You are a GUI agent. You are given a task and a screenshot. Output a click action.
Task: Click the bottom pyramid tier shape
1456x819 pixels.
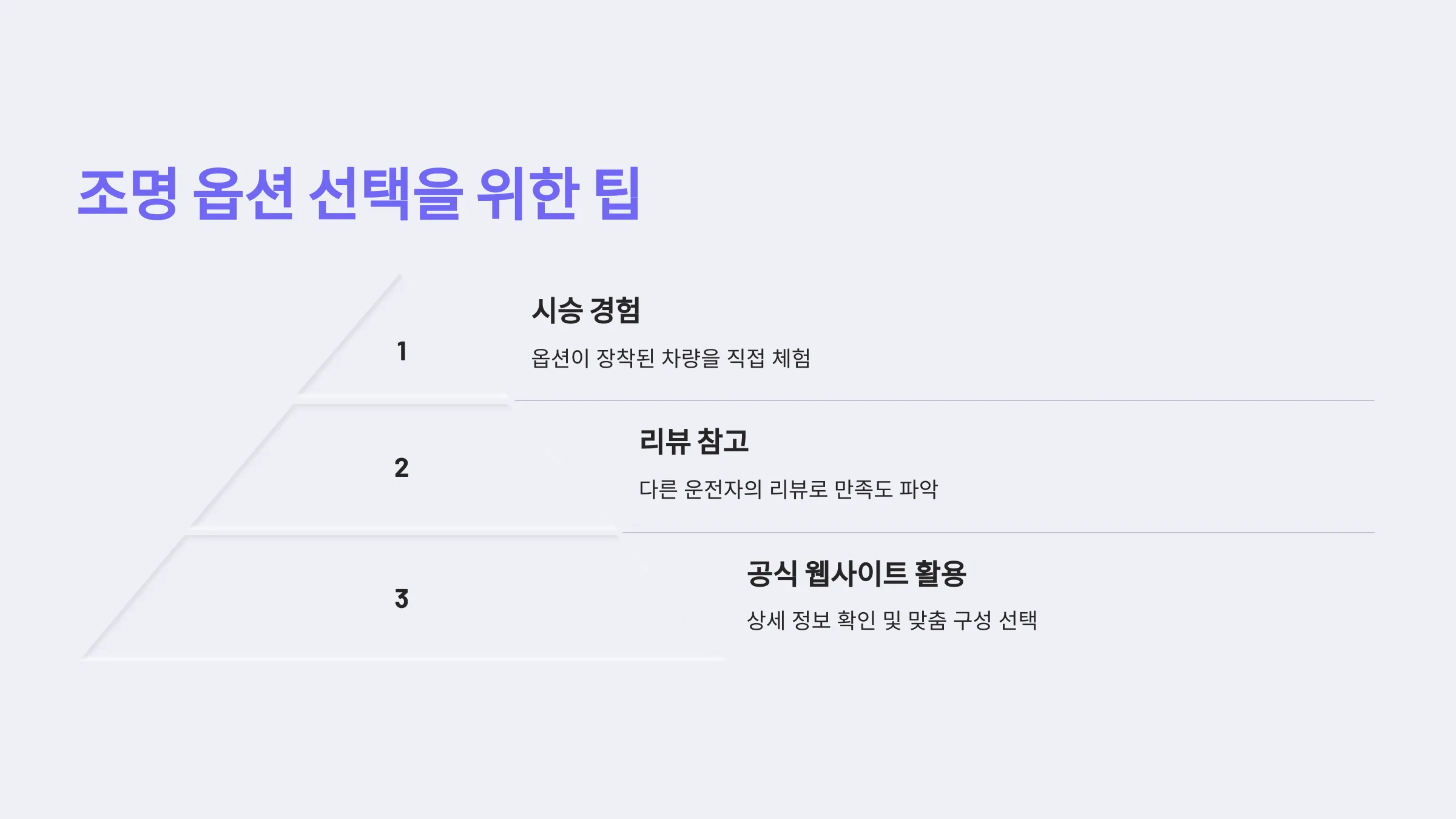[402, 598]
